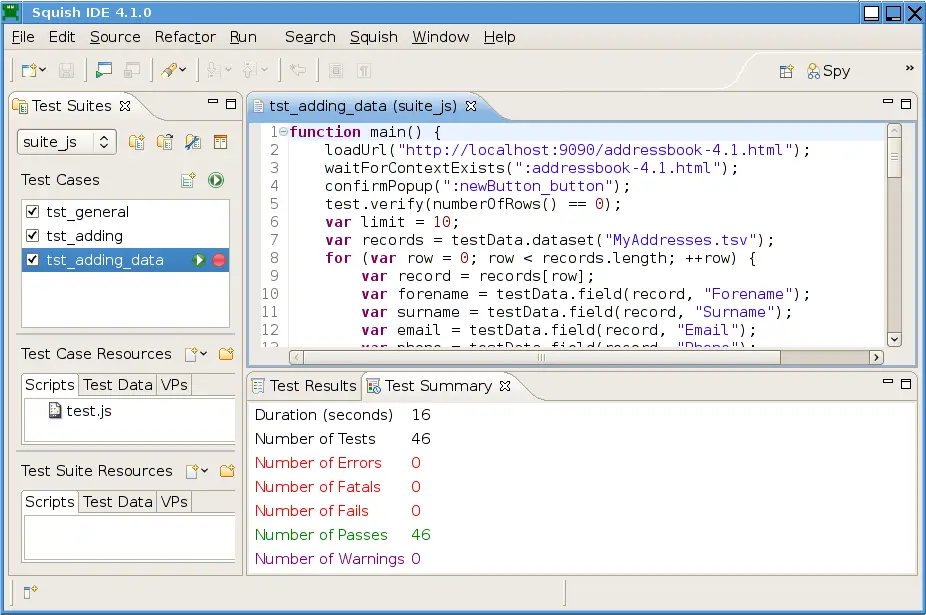Click the previous annotation toolbar icon
The image size is (926, 615).
point(250,71)
